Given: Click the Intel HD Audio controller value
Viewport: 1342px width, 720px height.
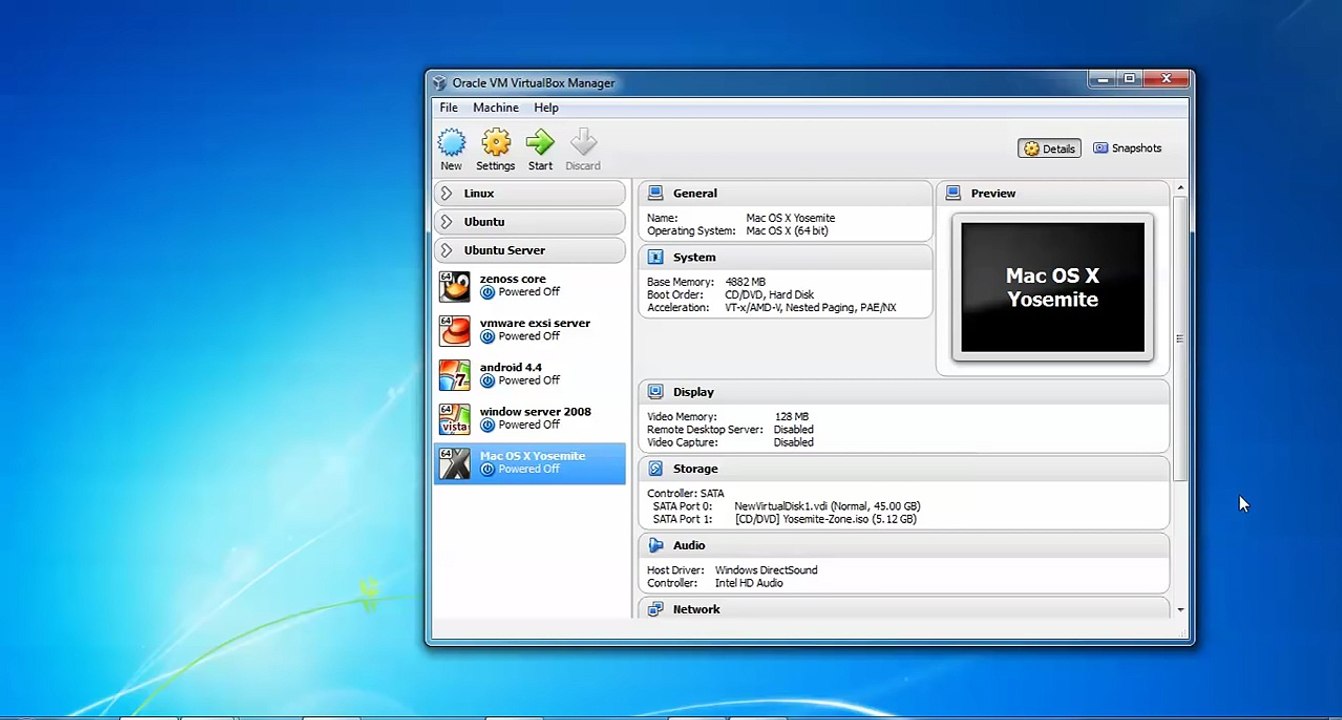Looking at the screenshot, I should (749, 583).
